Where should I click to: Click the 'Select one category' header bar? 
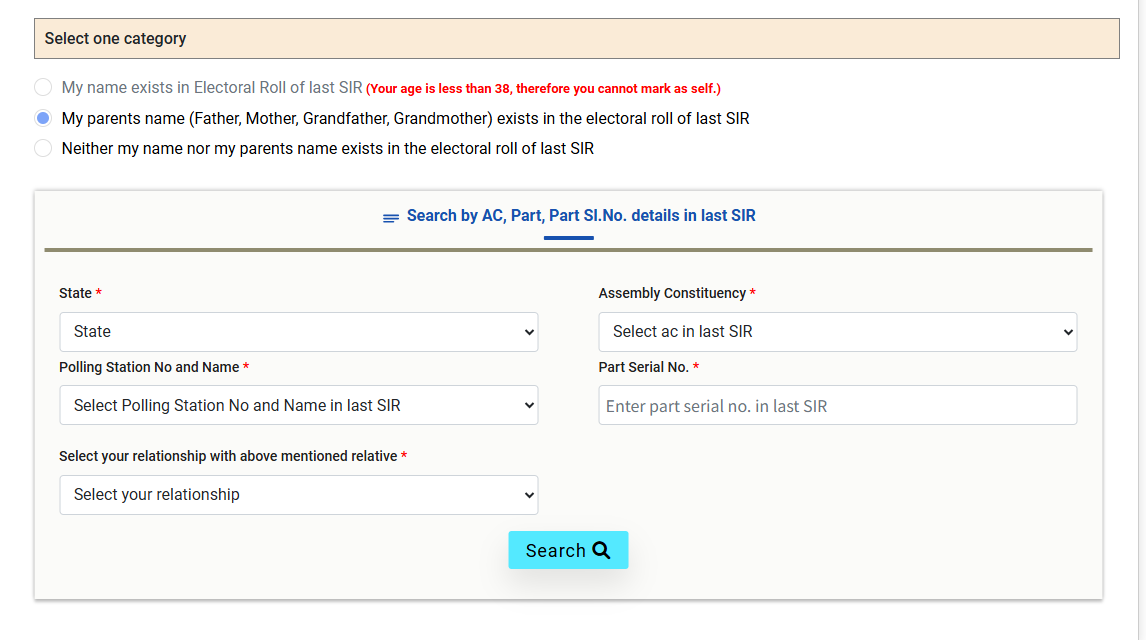click(576, 39)
